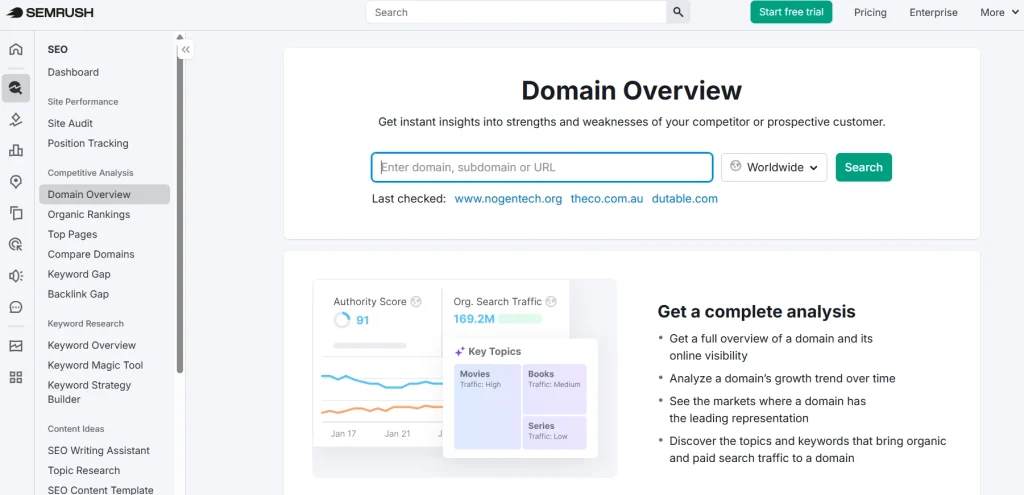This screenshot has width=1024, height=495.
Task: Open SEO Writing Assistant
Action: pyautogui.click(x=99, y=451)
